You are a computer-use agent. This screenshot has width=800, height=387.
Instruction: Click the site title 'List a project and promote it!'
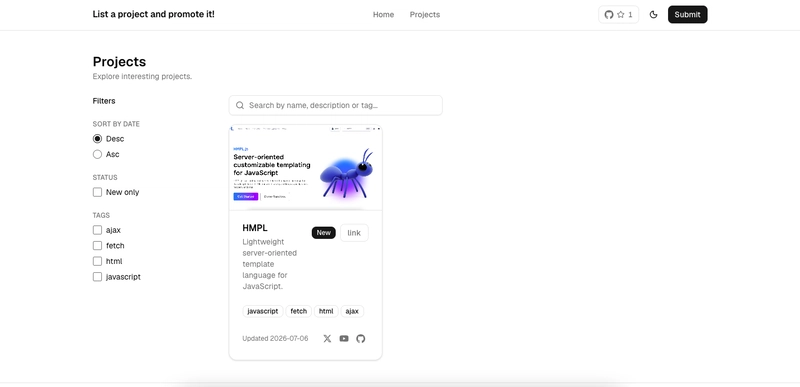pos(154,14)
